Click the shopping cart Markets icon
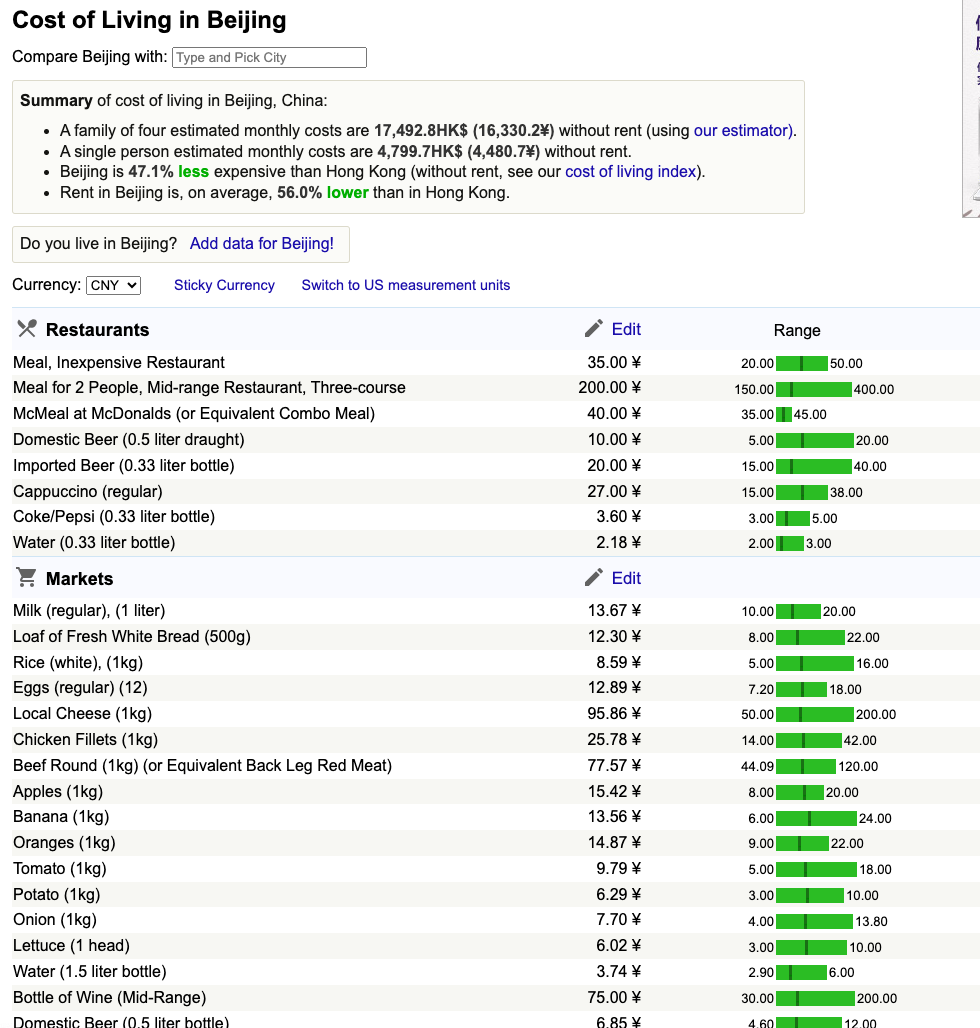The width and height of the screenshot is (980, 1028). pyautogui.click(x=27, y=578)
